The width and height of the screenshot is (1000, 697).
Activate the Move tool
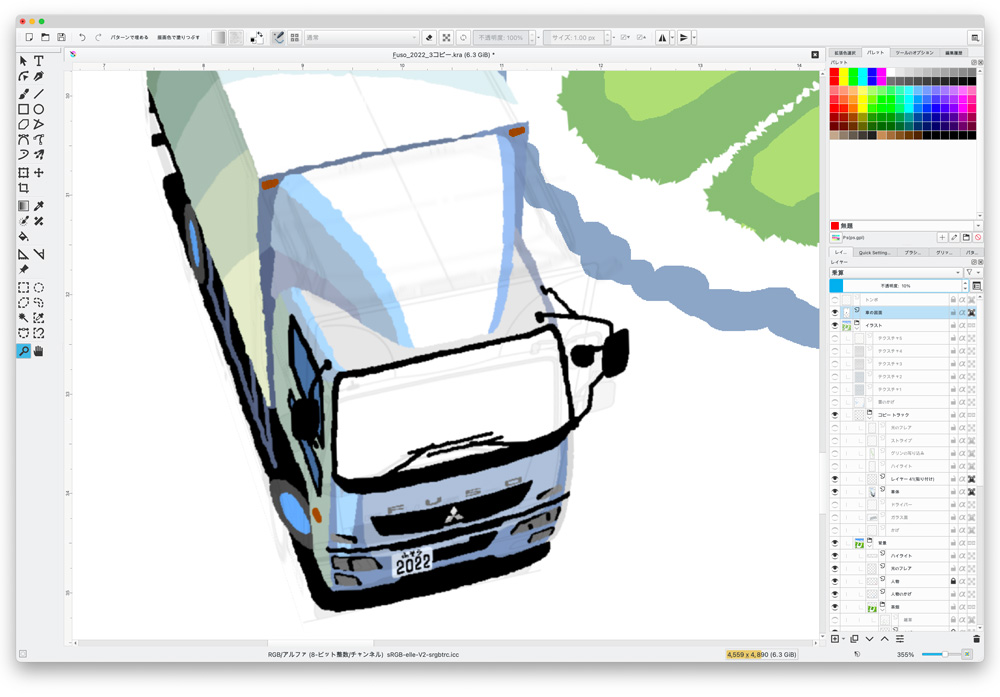39,173
